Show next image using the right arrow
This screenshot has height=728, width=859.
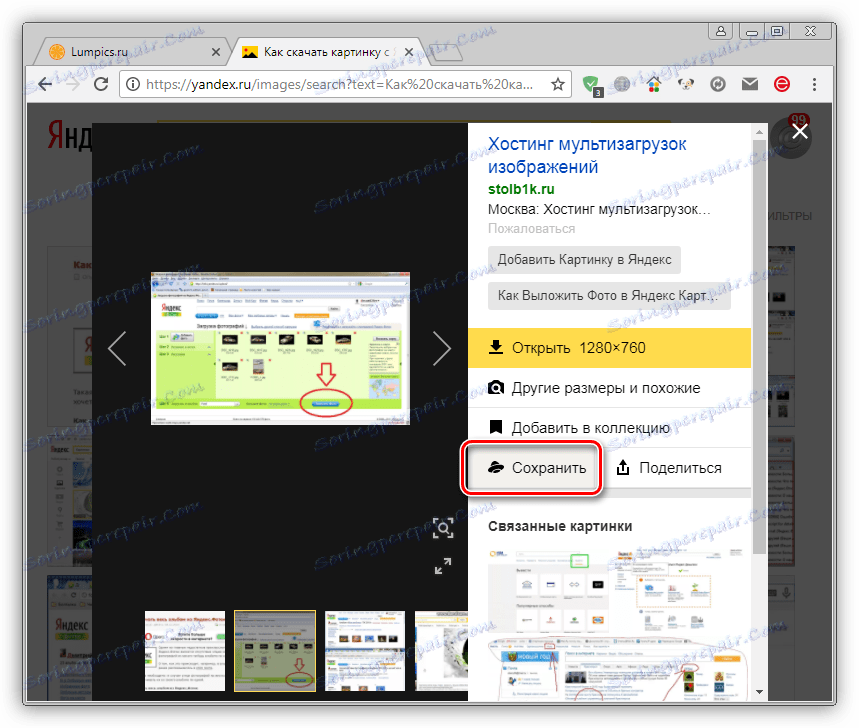point(442,348)
